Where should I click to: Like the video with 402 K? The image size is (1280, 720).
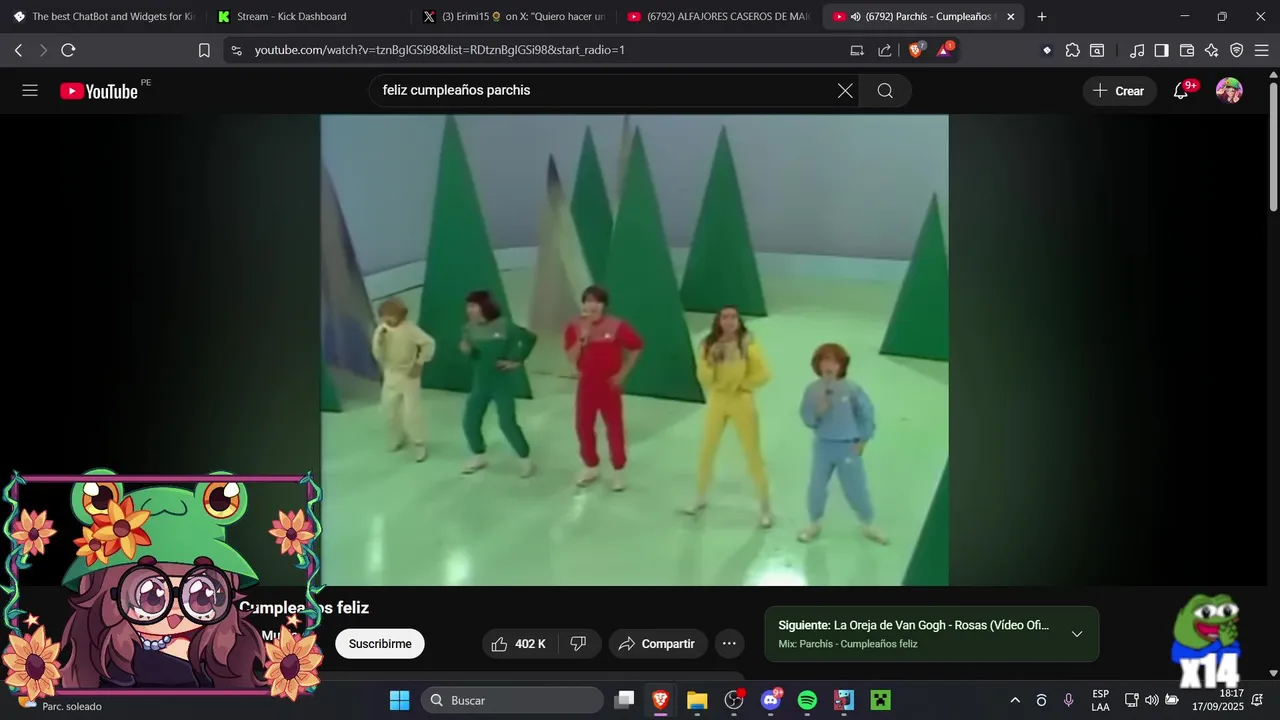tap(518, 644)
